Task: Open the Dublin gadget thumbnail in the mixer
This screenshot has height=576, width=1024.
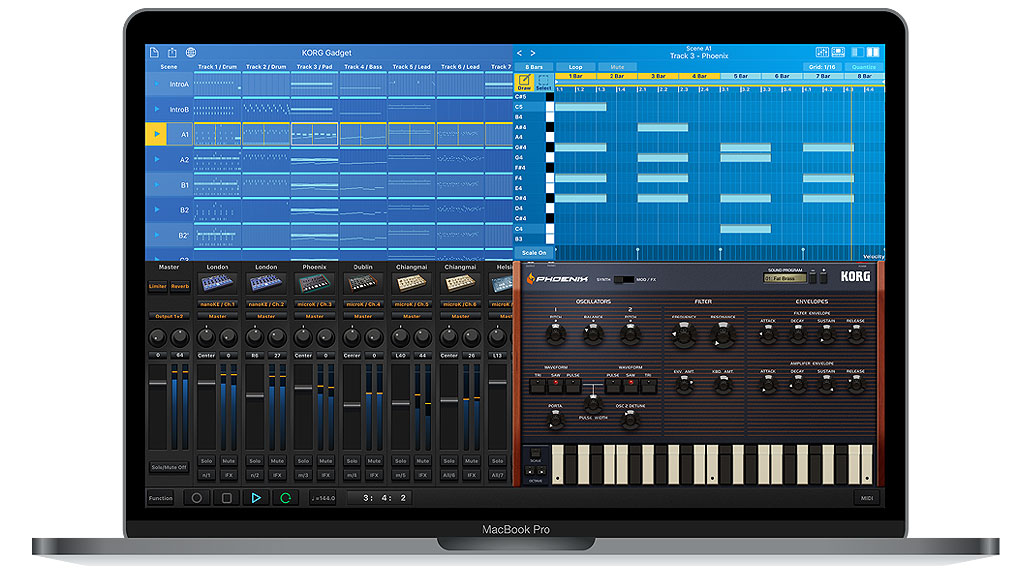Action: 363,283
